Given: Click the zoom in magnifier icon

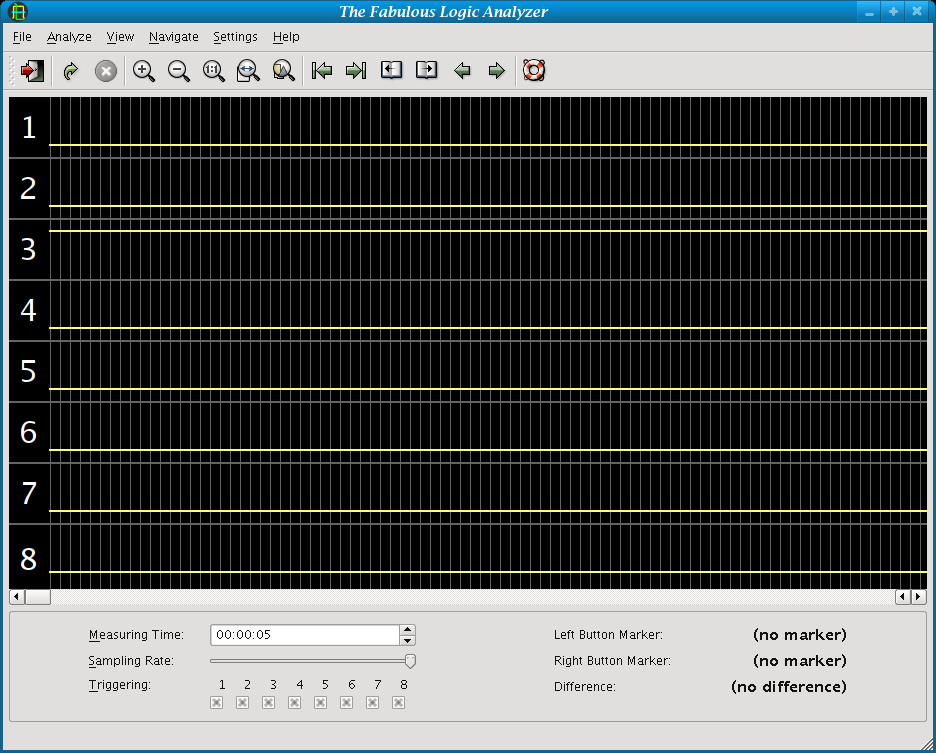Looking at the screenshot, I should point(144,71).
